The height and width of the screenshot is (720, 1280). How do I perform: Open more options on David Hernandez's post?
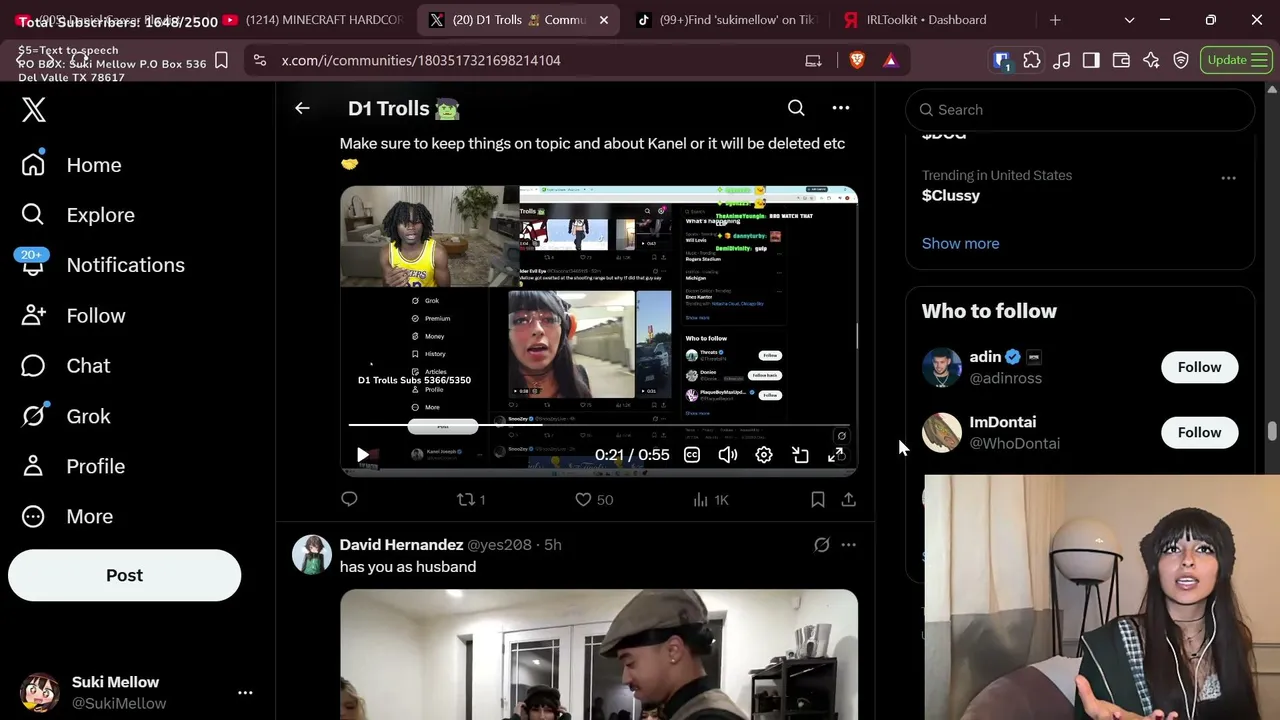point(848,545)
